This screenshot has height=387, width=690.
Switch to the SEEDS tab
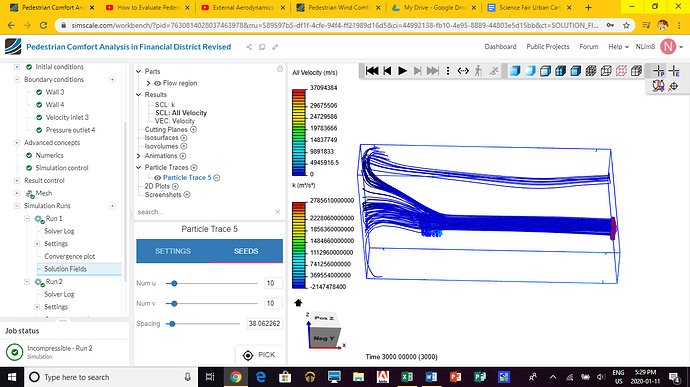(246, 251)
